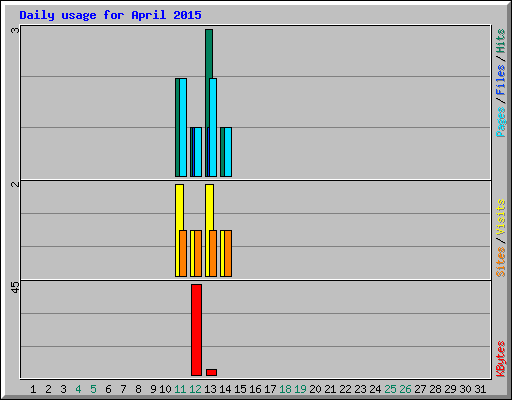512x400 pixels.
Task: Click day '5' on the x-axis
Action: tap(93, 389)
